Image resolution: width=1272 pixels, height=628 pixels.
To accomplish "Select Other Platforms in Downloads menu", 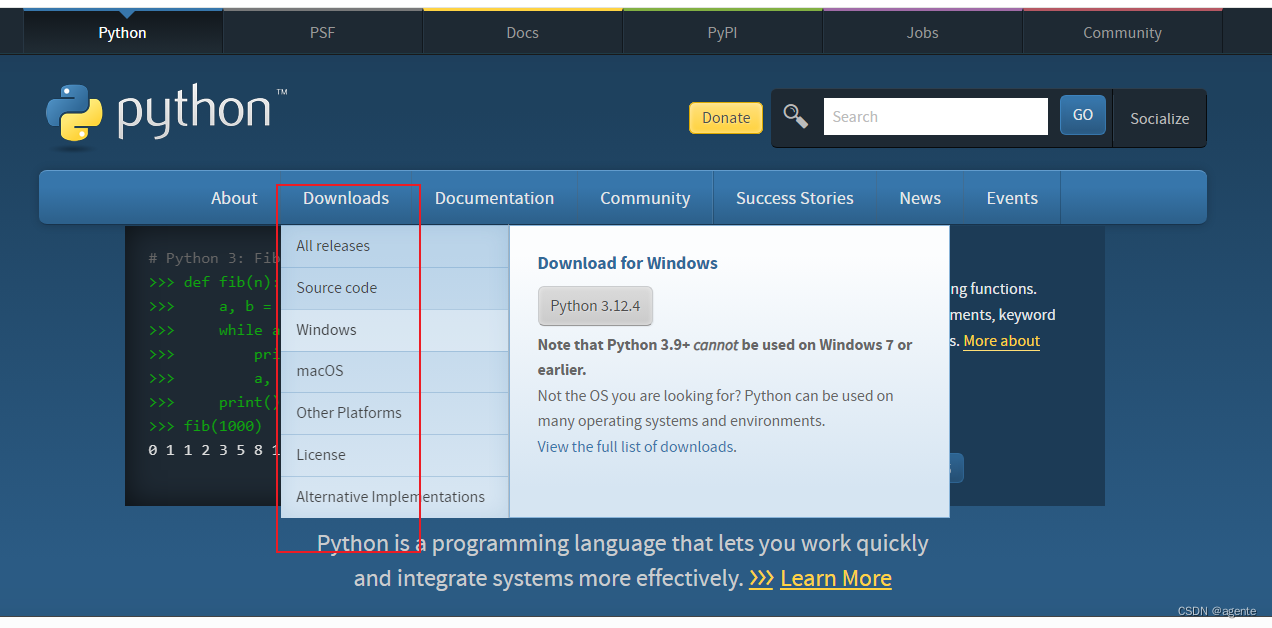I will pyautogui.click(x=395, y=413).
